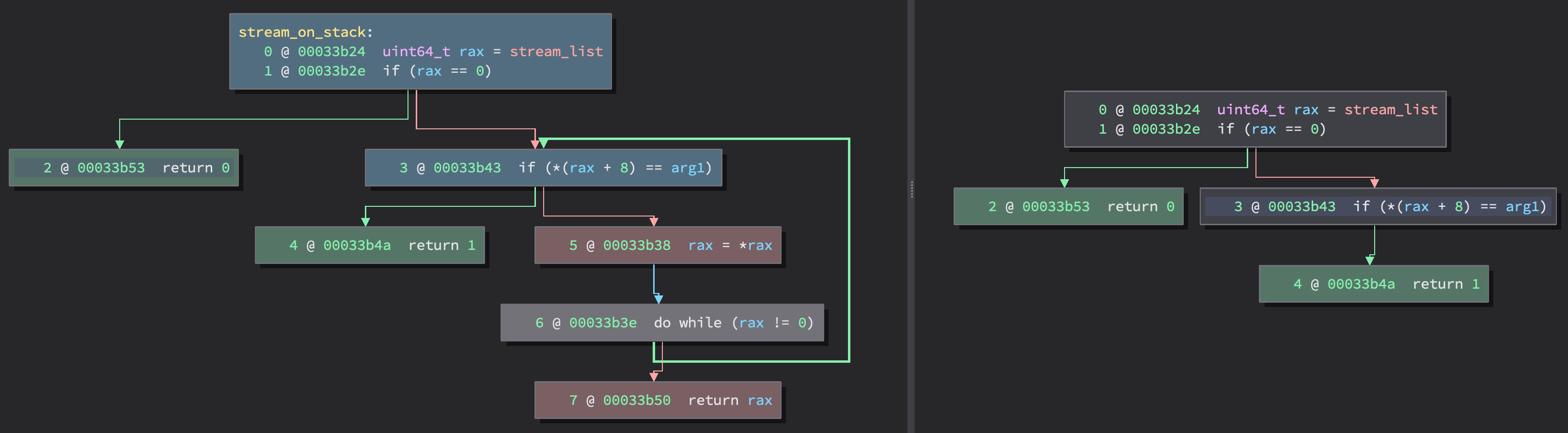Click the 'do while (rax != 0)' block
Viewport: 1568px width, 433px height.
pyautogui.click(x=662, y=323)
